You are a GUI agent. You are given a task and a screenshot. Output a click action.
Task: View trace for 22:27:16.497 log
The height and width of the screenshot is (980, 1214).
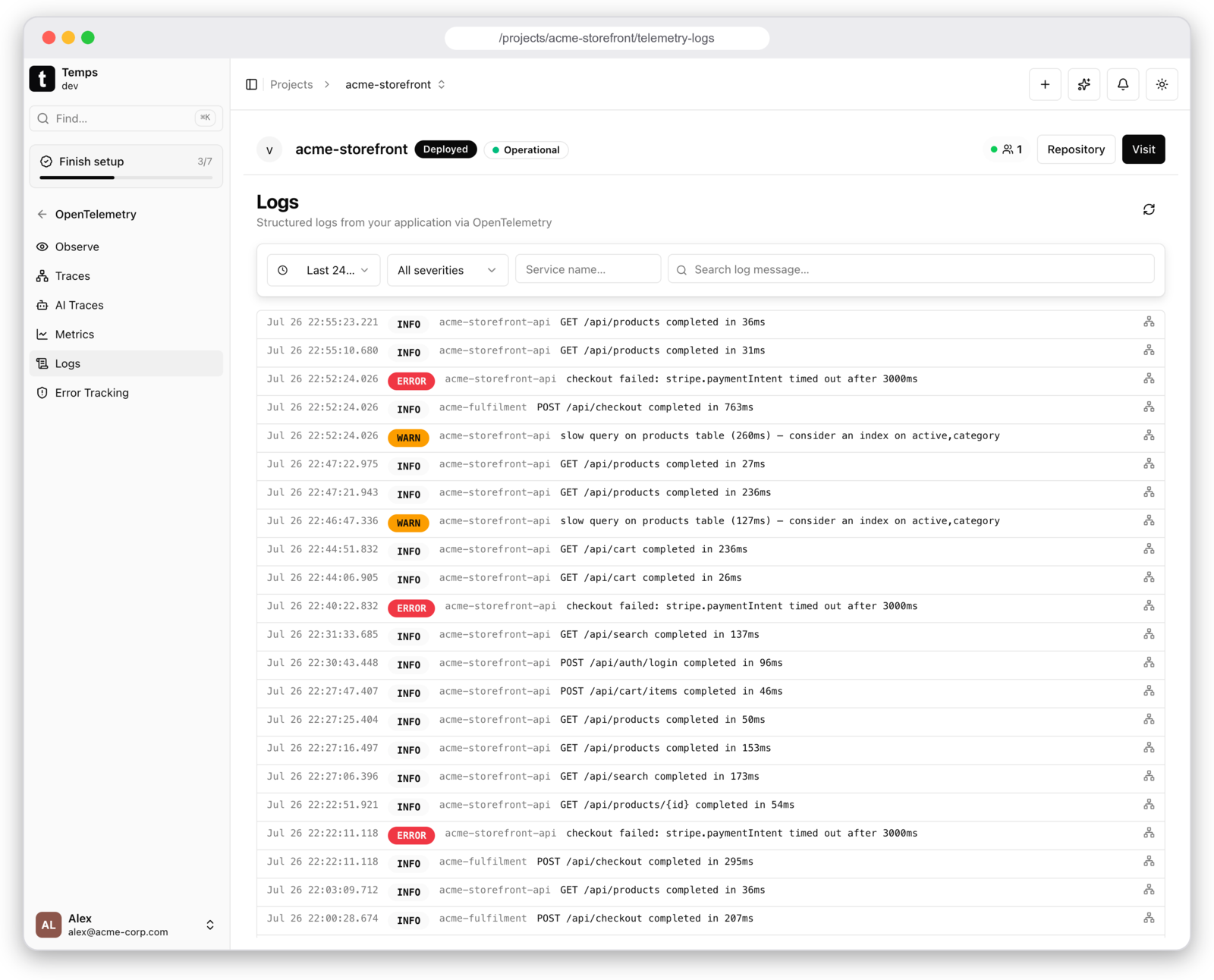point(1149,748)
